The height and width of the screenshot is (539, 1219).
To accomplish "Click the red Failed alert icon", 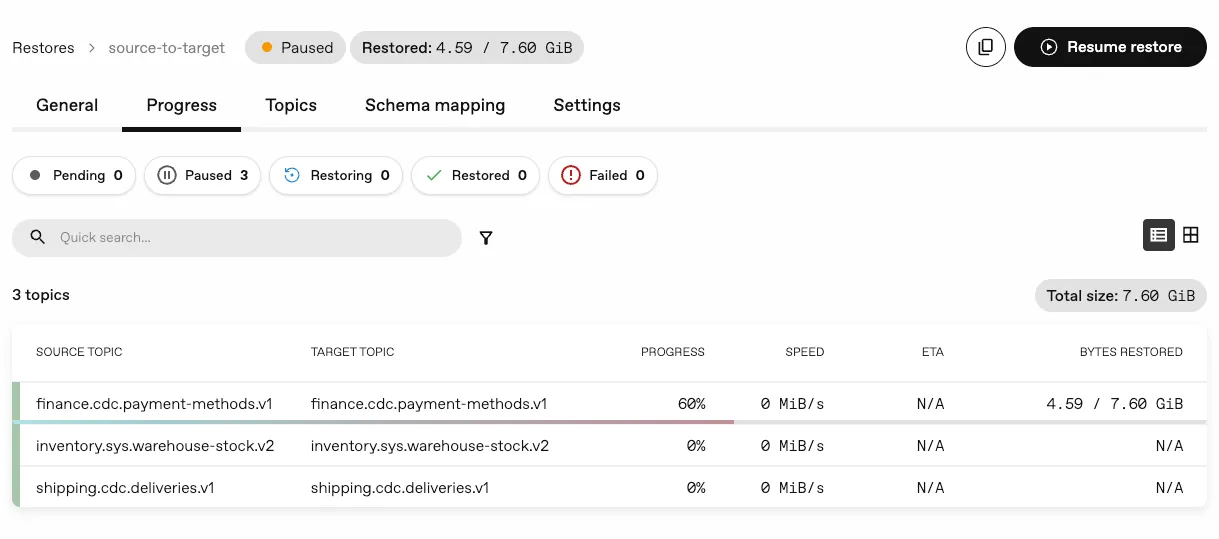I will click(570, 175).
